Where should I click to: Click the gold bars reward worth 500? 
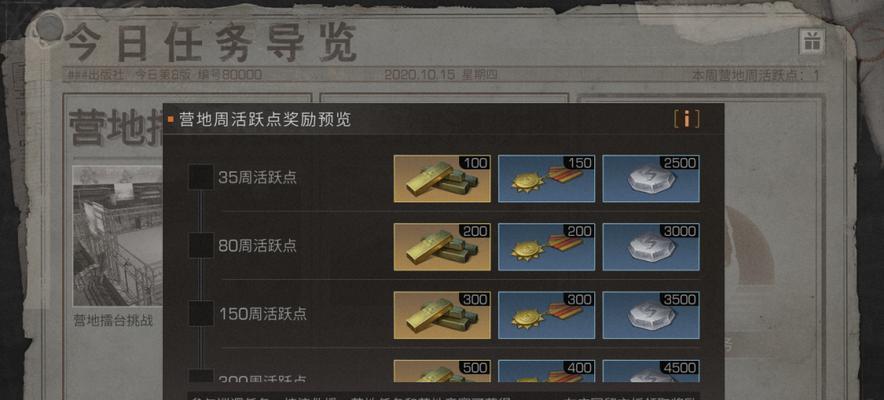pos(442,371)
